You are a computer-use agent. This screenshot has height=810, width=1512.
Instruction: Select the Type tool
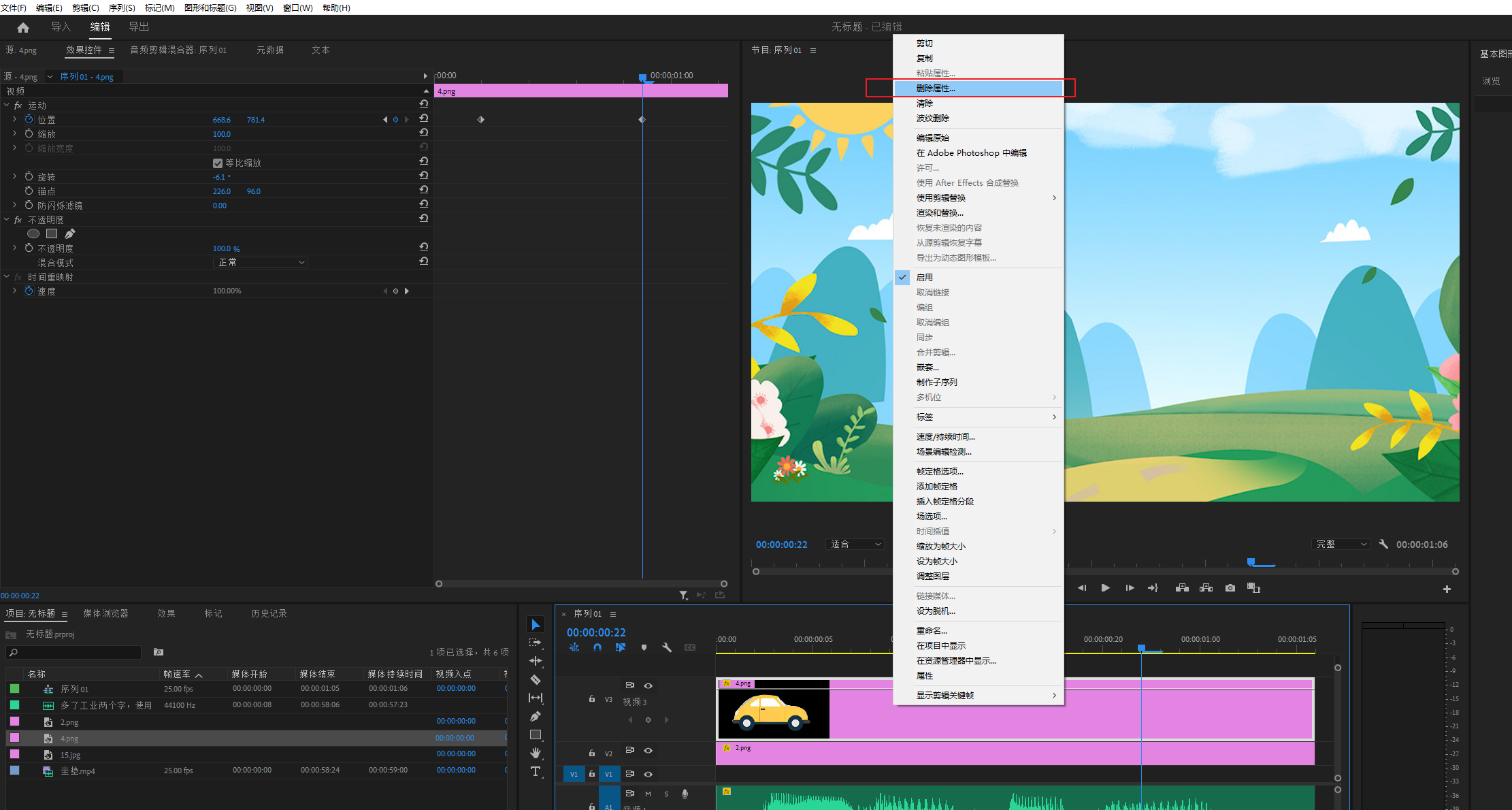coord(536,771)
